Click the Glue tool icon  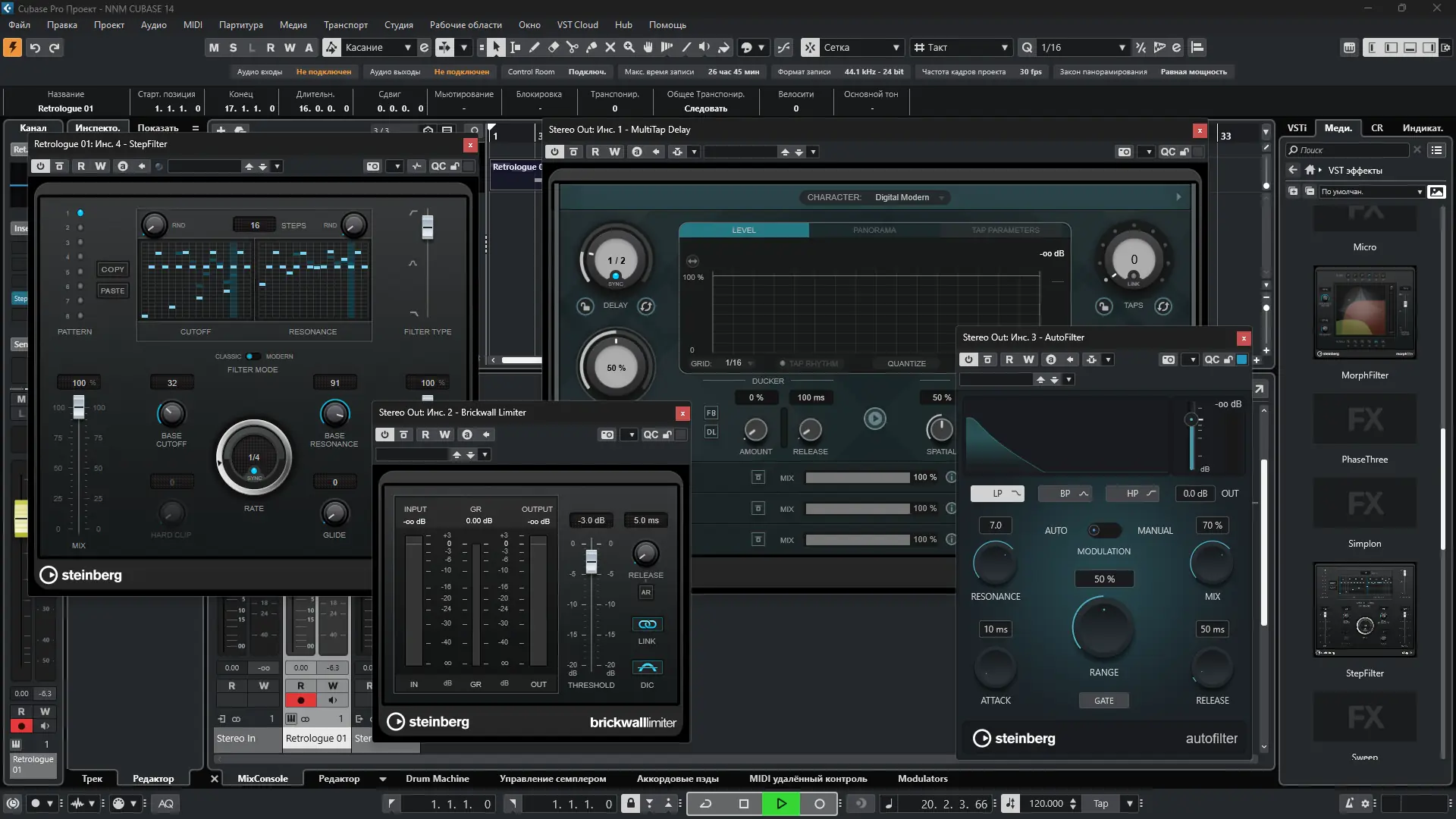[591, 48]
